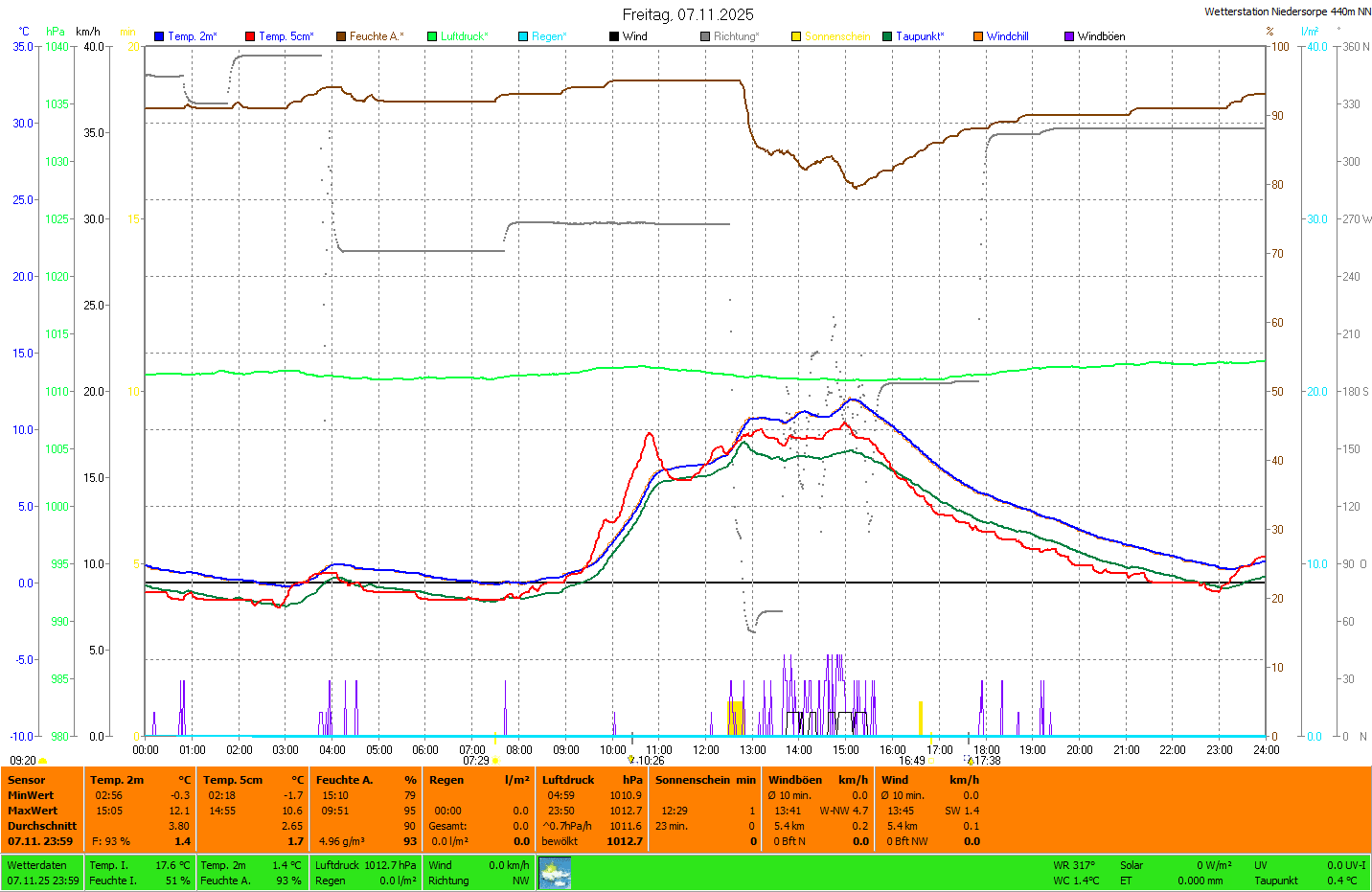Click the cyan Regen legend square
Screen dimensions: 1372x892
(x=523, y=36)
